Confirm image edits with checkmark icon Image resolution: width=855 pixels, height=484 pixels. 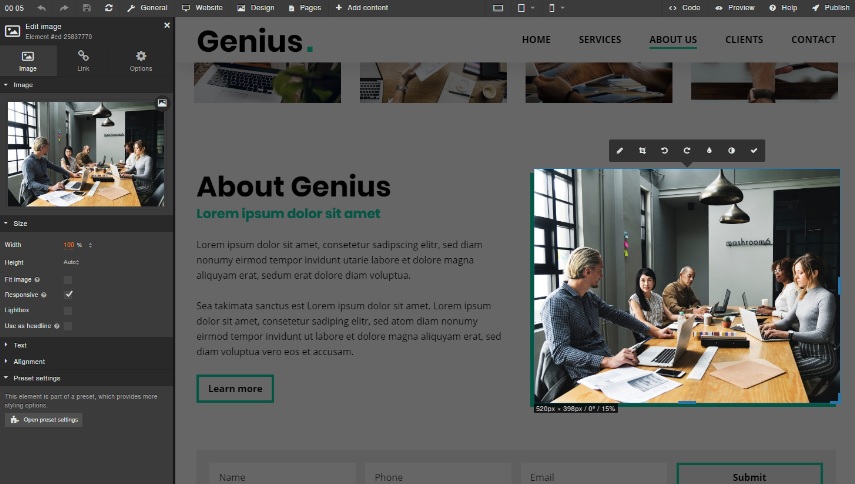click(x=754, y=150)
